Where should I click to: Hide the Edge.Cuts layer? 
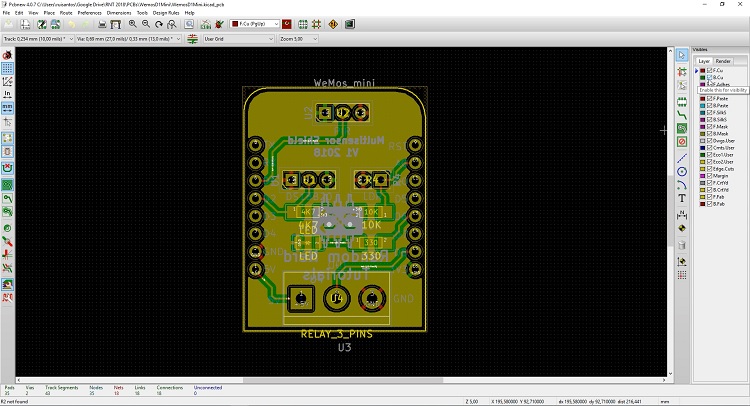[x=707, y=169]
